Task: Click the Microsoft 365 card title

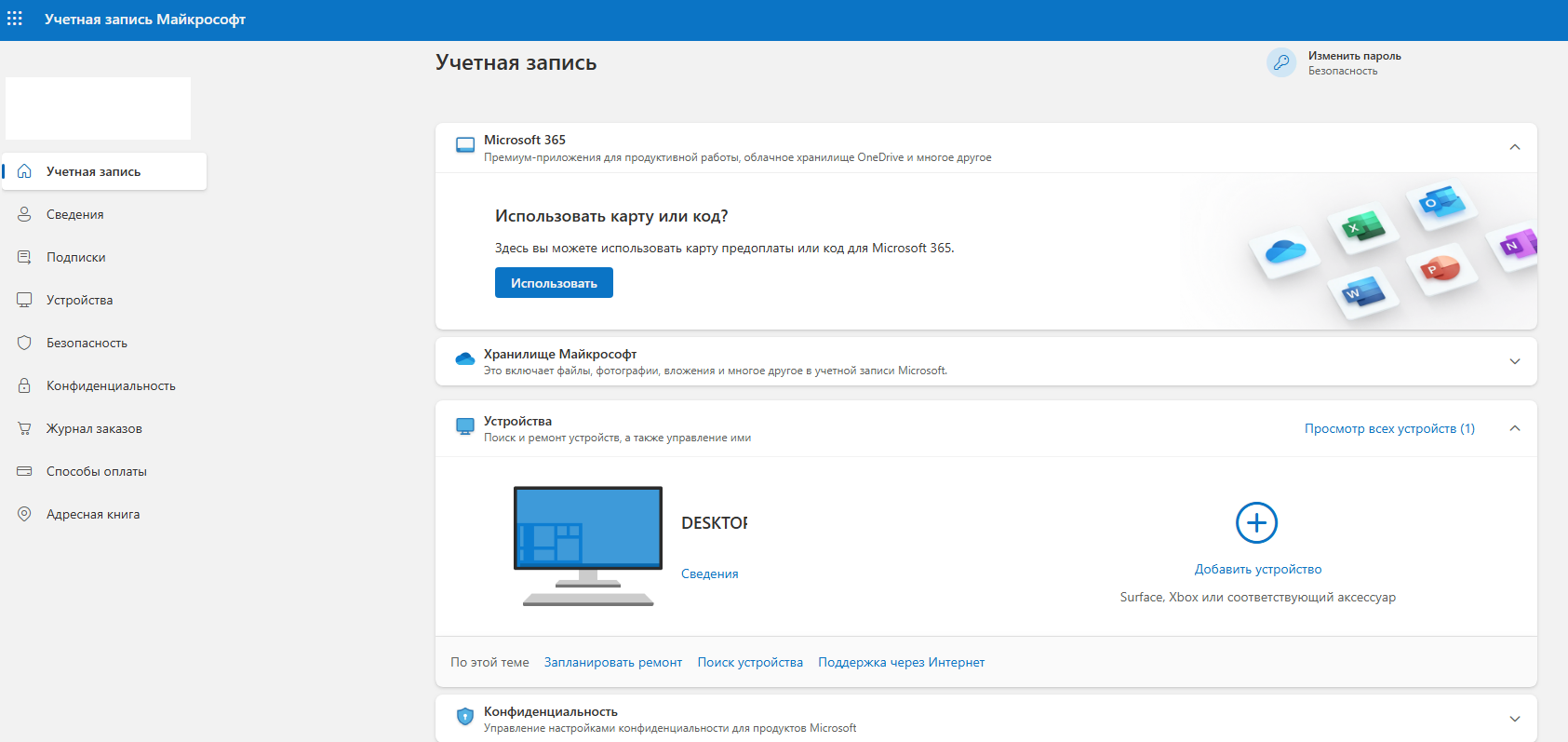Action: [x=525, y=140]
